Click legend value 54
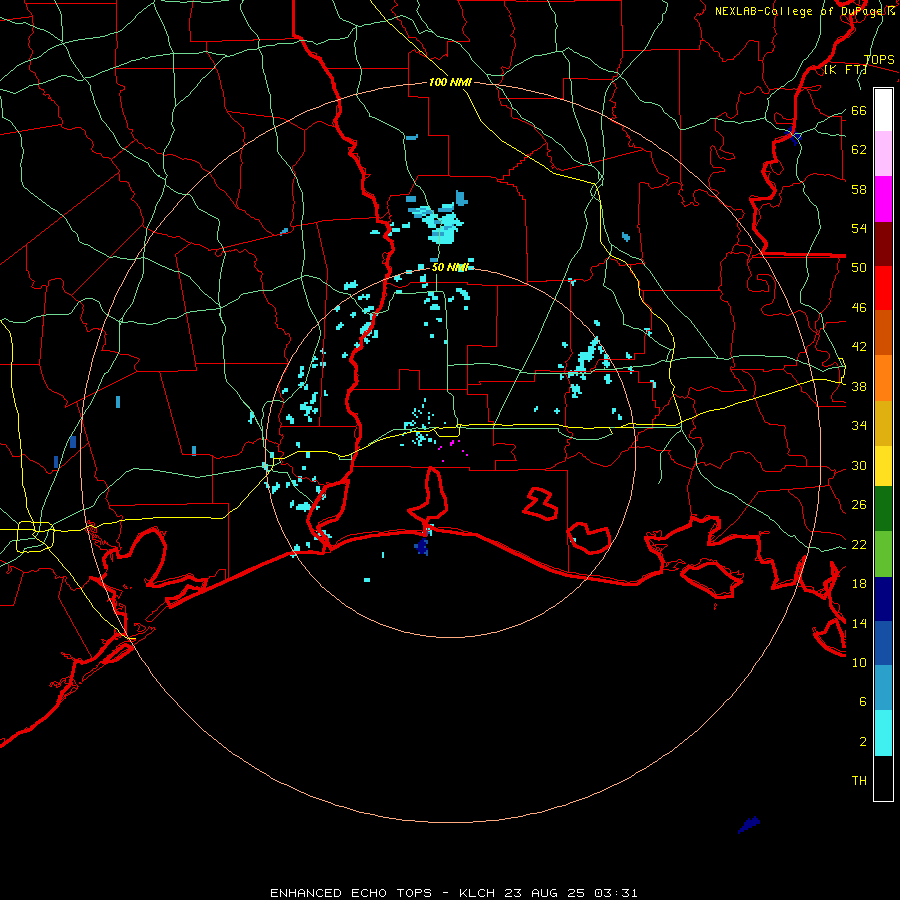 (x=859, y=228)
